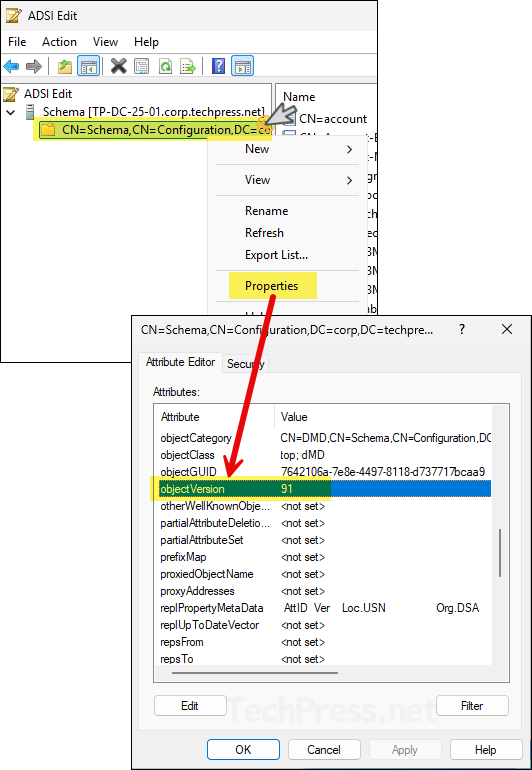Select the objectCategory attribute row
Viewport: 532px width, 770px height.
(x=324, y=438)
